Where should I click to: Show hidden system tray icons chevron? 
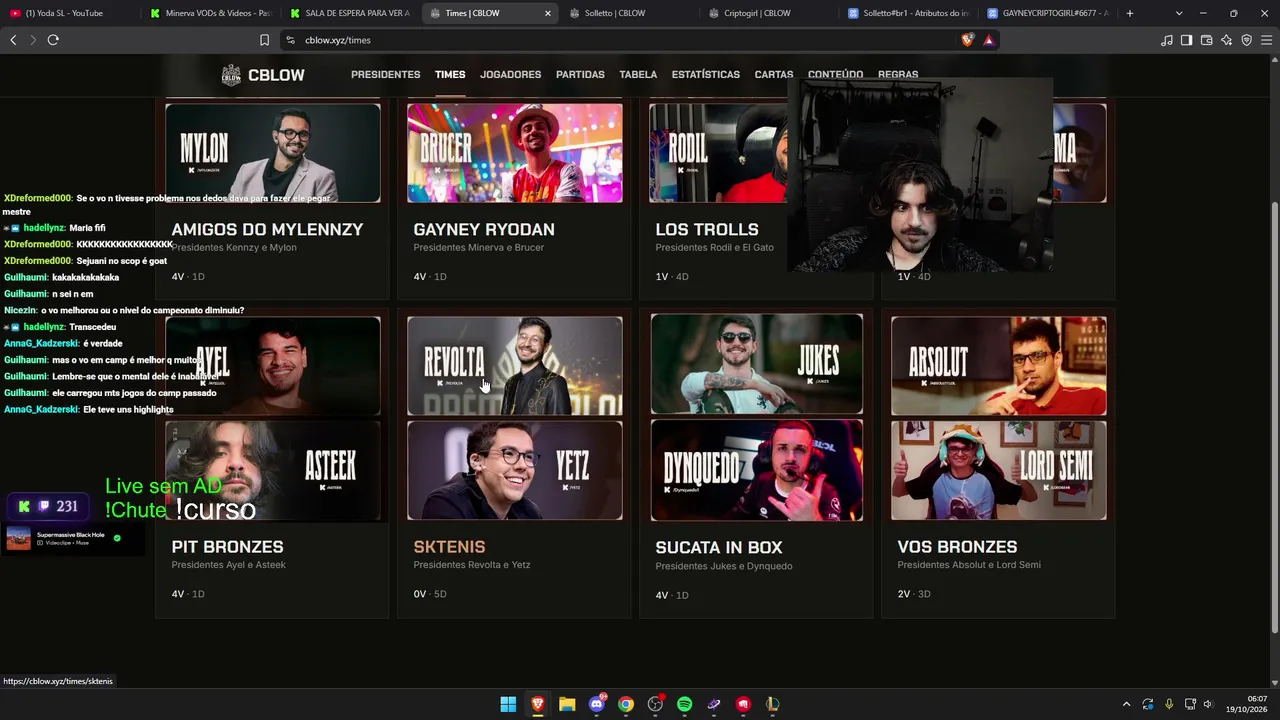pyautogui.click(x=1126, y=704)
